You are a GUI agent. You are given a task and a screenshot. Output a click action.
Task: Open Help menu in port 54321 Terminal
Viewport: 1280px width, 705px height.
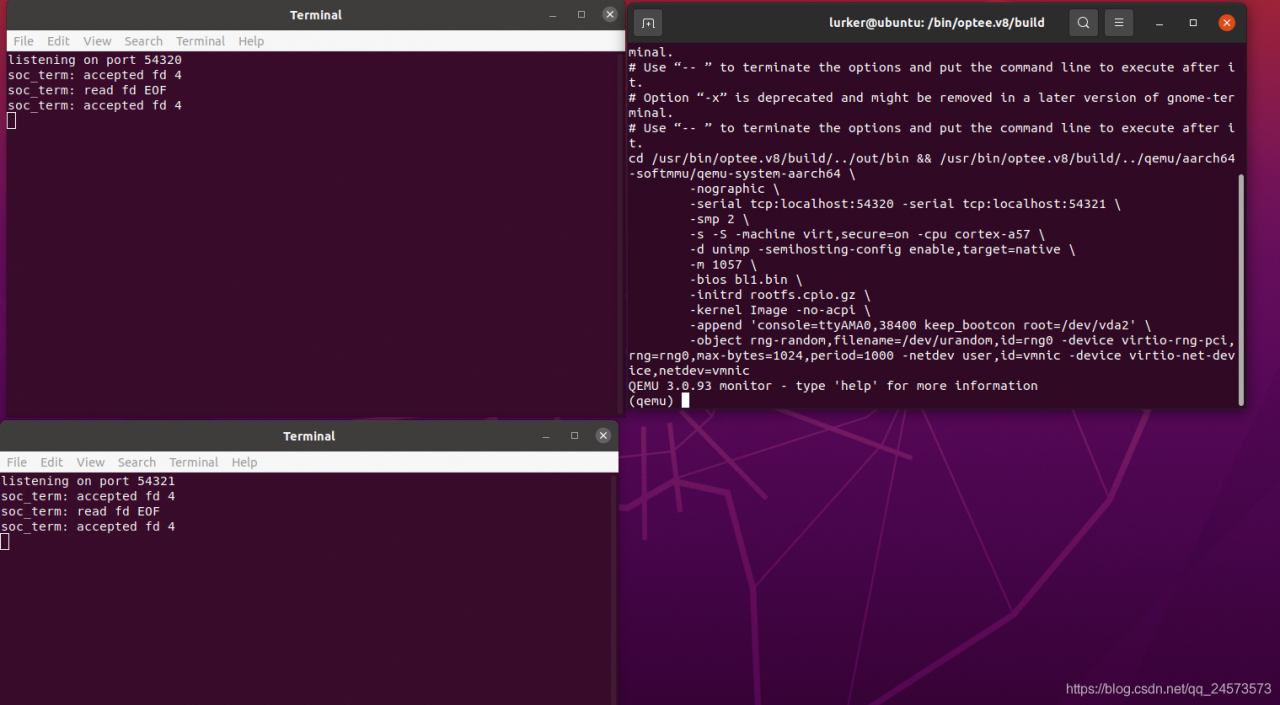[244, 462]
